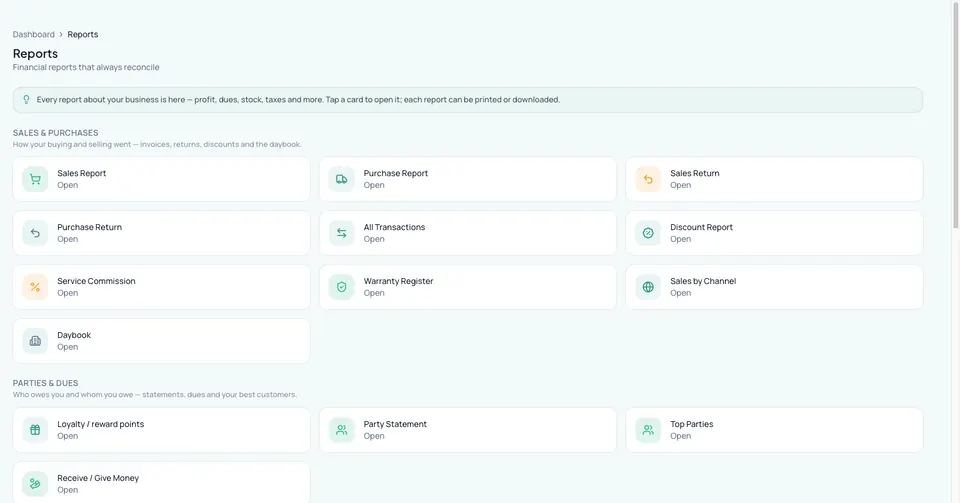Click the Sales Report cart icon
Screen dimensions: 960x503
click(35, 179)
